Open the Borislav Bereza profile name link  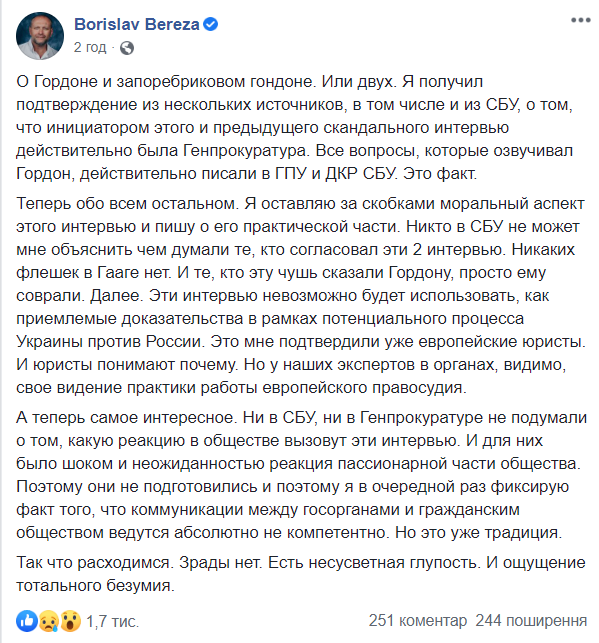click(x=137, y=24)
